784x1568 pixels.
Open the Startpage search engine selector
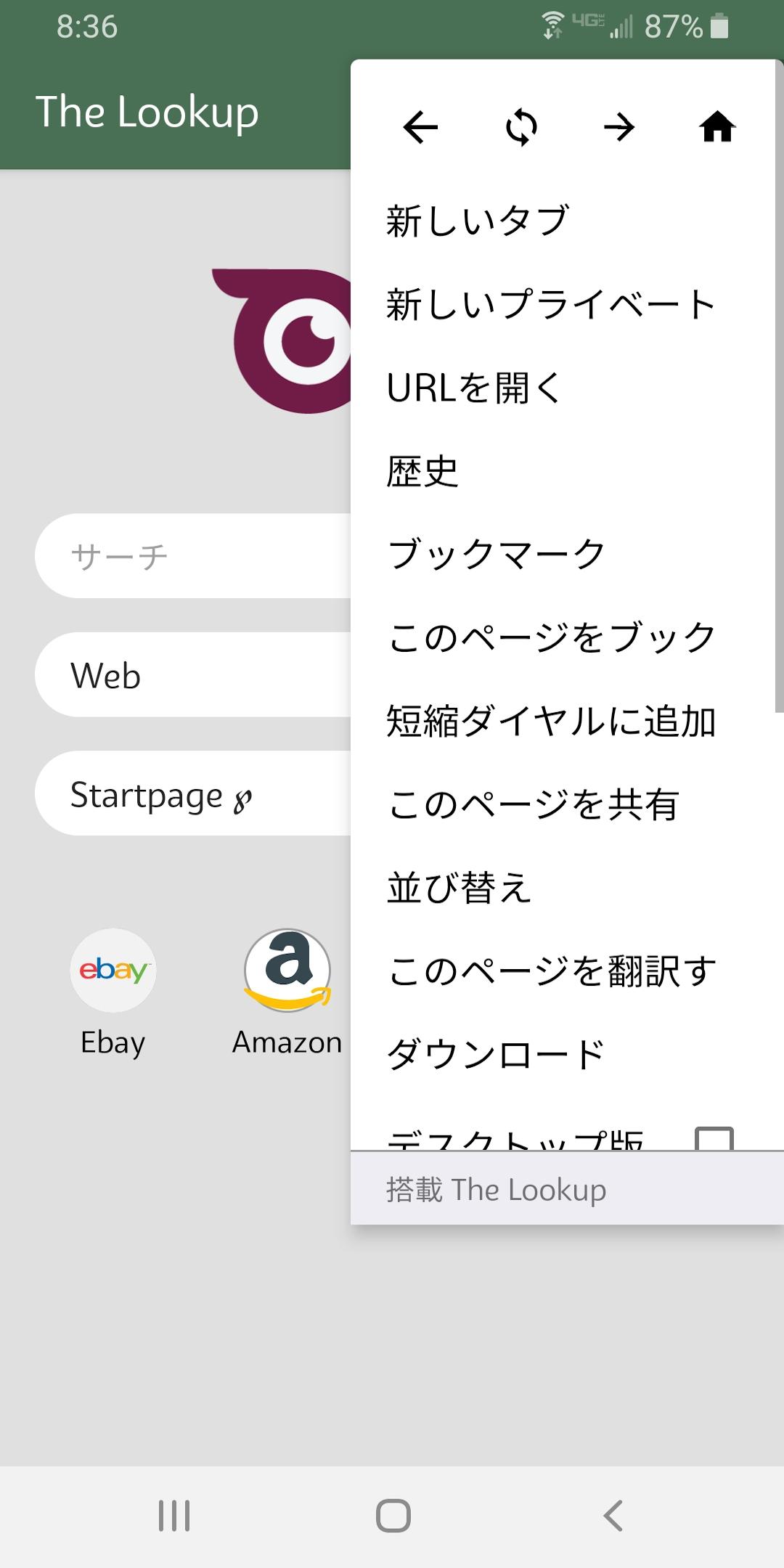tap(193, 793)
